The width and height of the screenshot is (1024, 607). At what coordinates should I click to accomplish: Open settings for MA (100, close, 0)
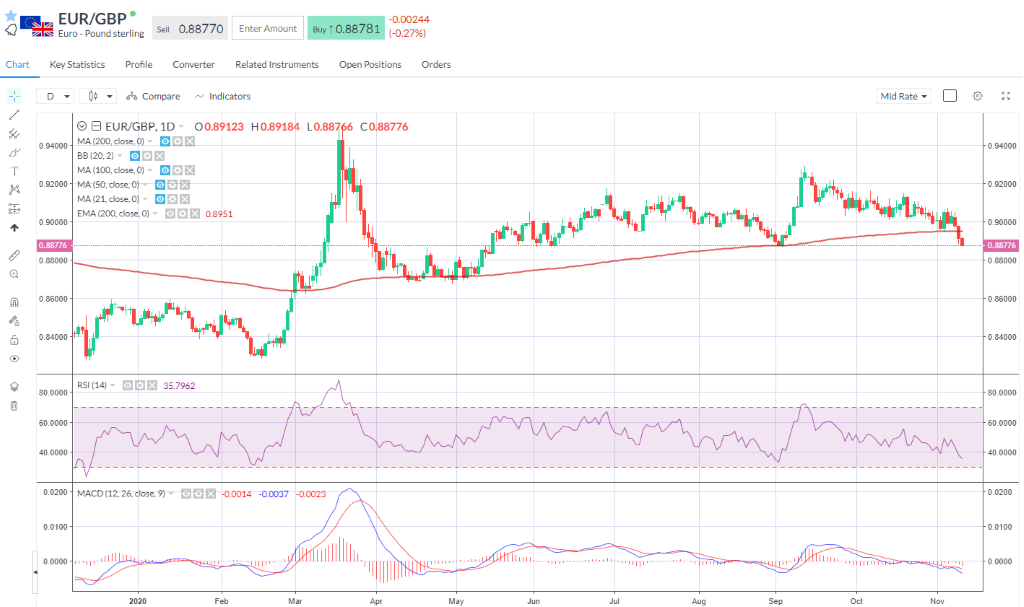pos(178,170)
